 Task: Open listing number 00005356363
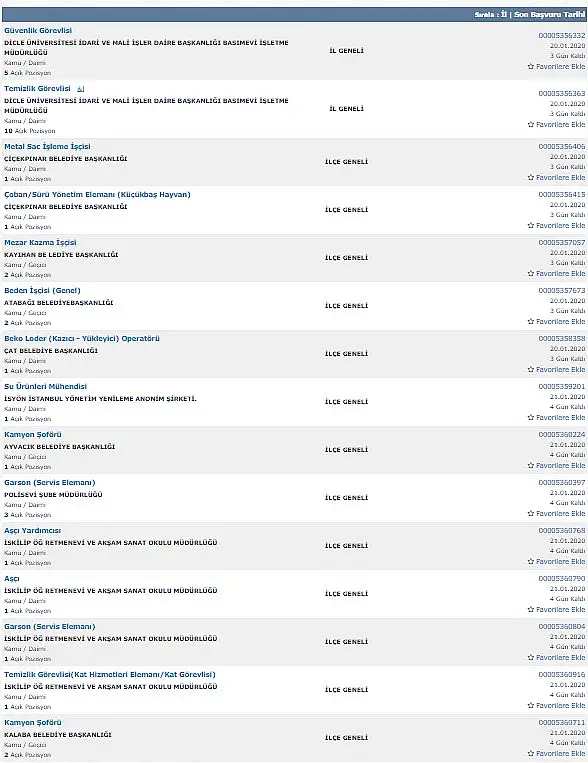(562, 93)
